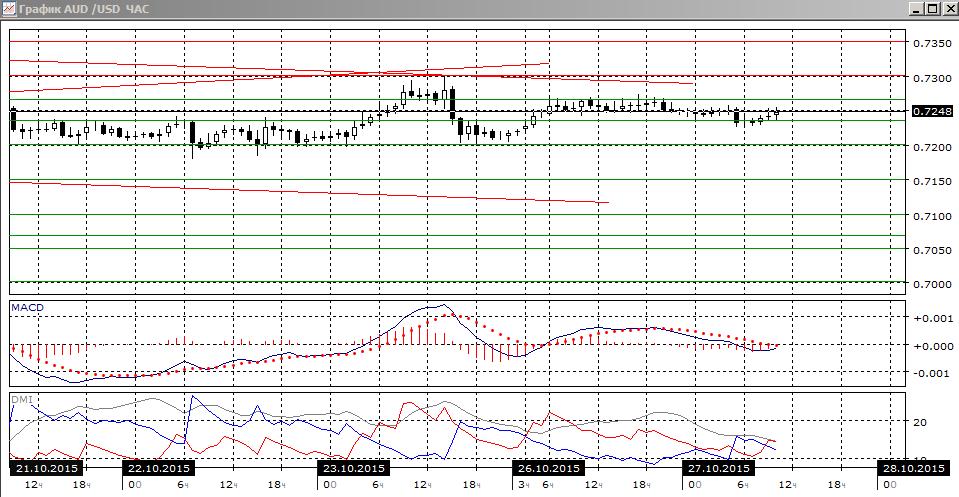Click the chart window icon in title bar

point(9,9)
